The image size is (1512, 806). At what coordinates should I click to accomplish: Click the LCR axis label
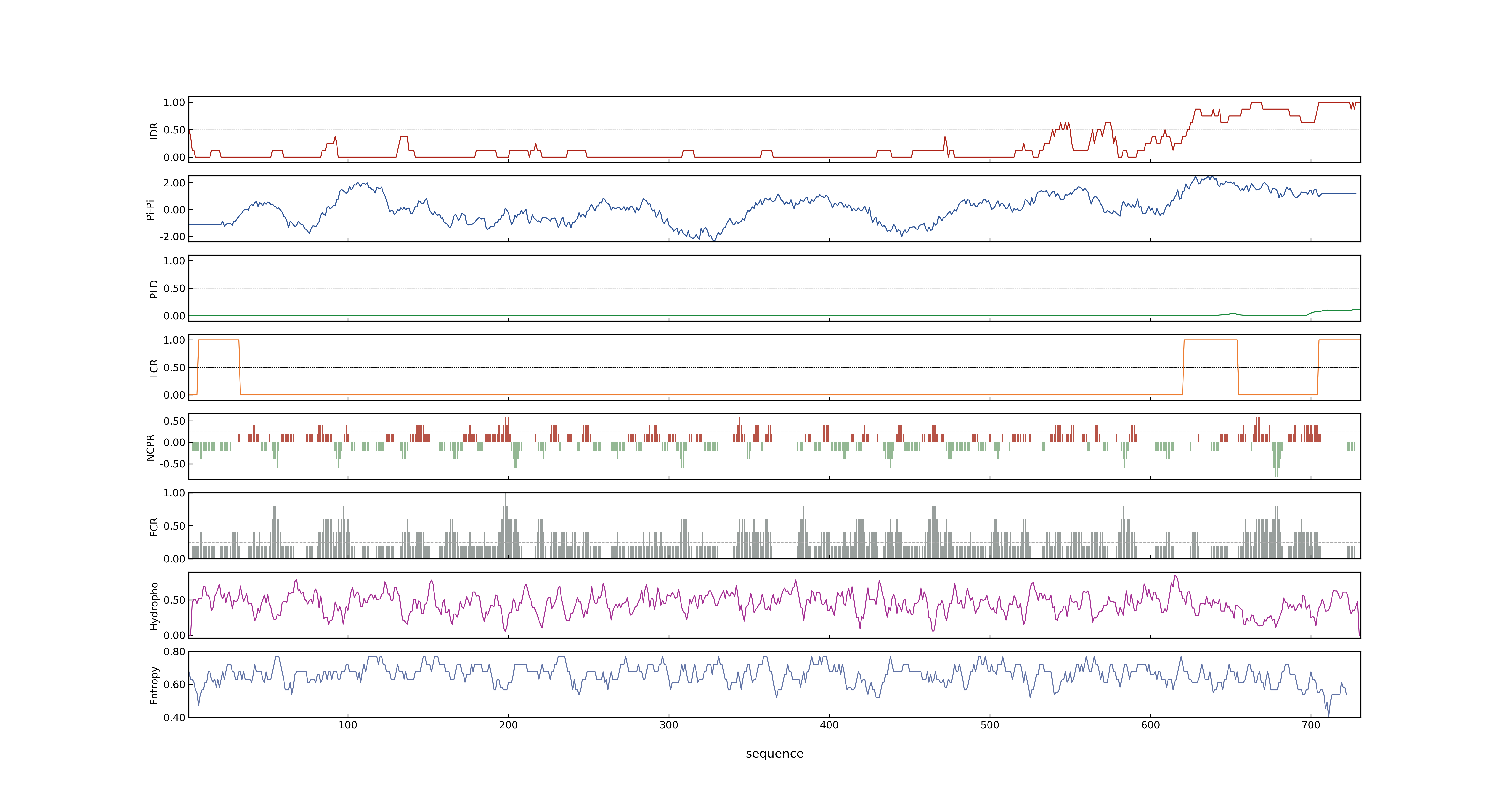tap(154, 368)
